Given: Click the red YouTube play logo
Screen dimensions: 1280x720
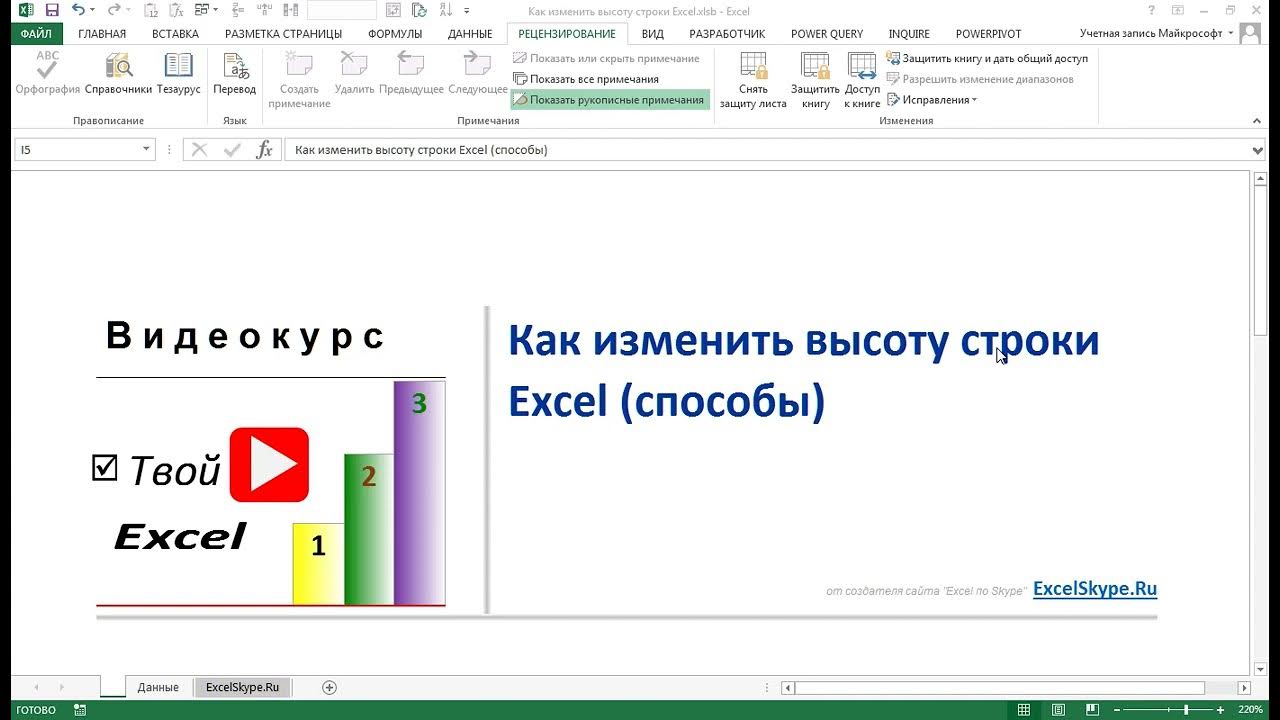Looking at the screenshot, I should (x=269, y=464).
